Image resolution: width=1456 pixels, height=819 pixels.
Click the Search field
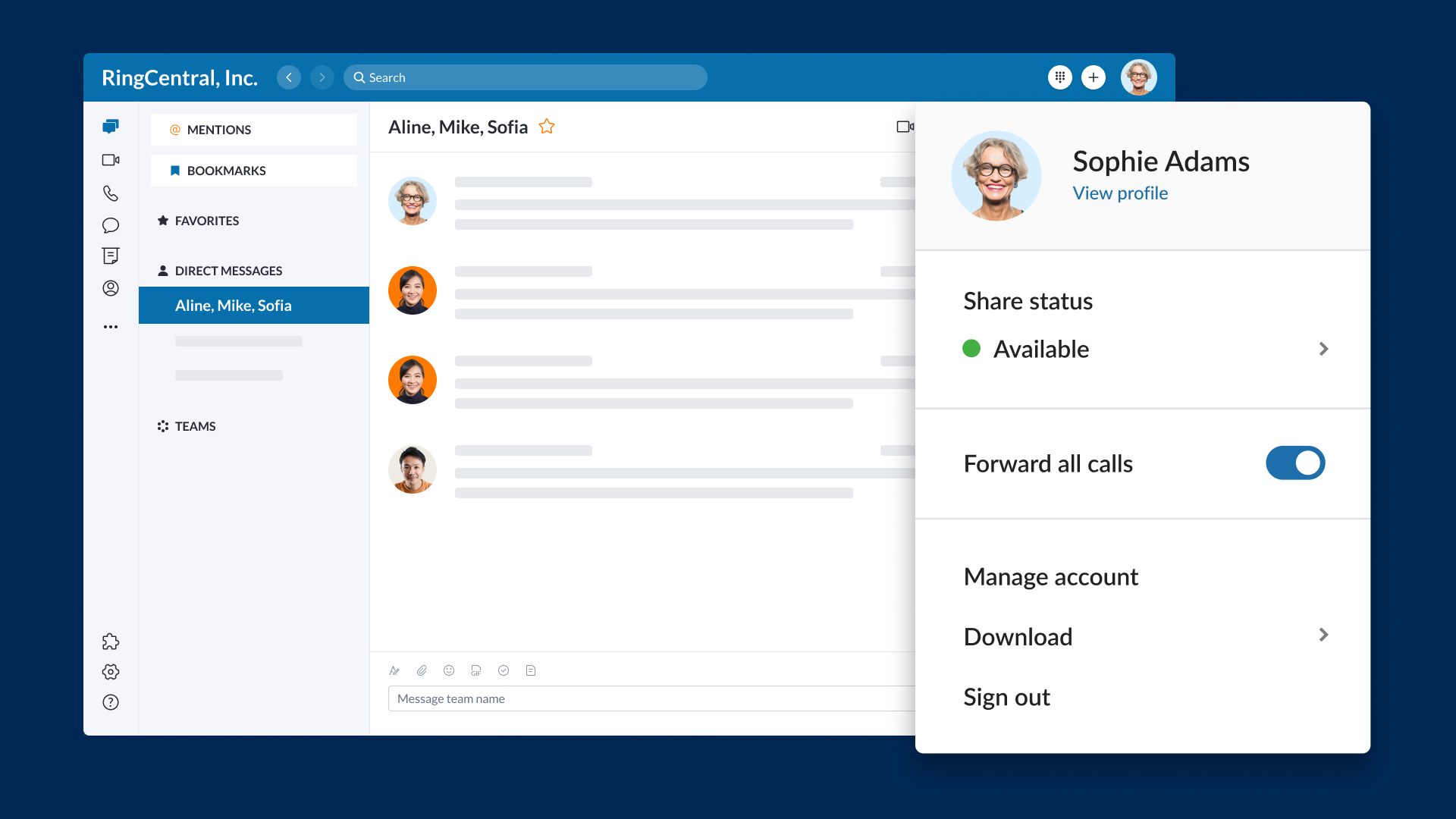525,77
